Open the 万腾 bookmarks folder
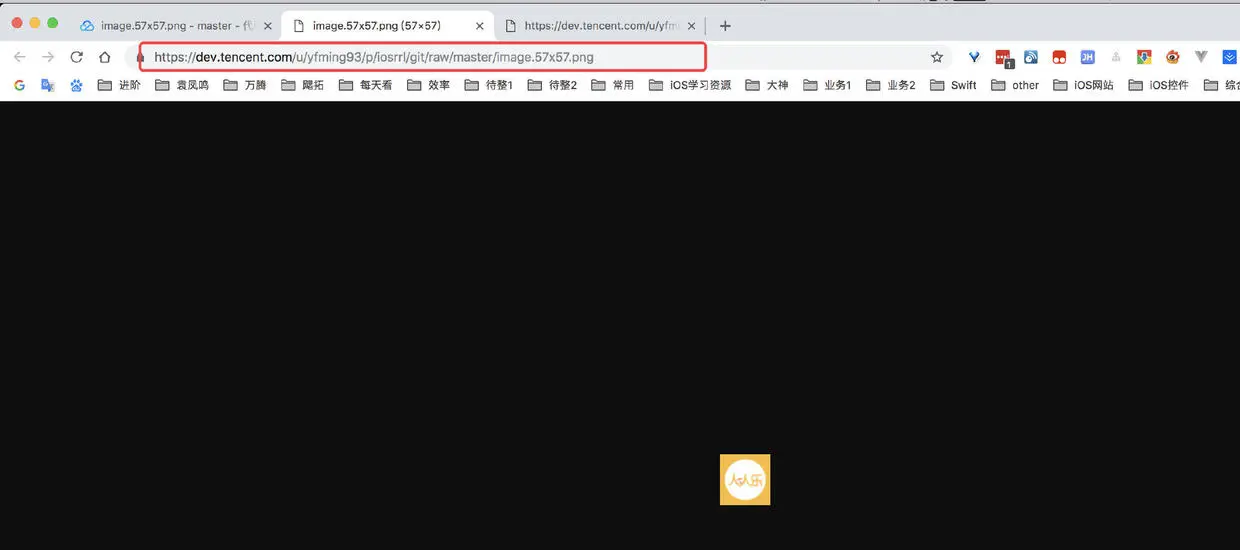 click(x=245, y=85)
